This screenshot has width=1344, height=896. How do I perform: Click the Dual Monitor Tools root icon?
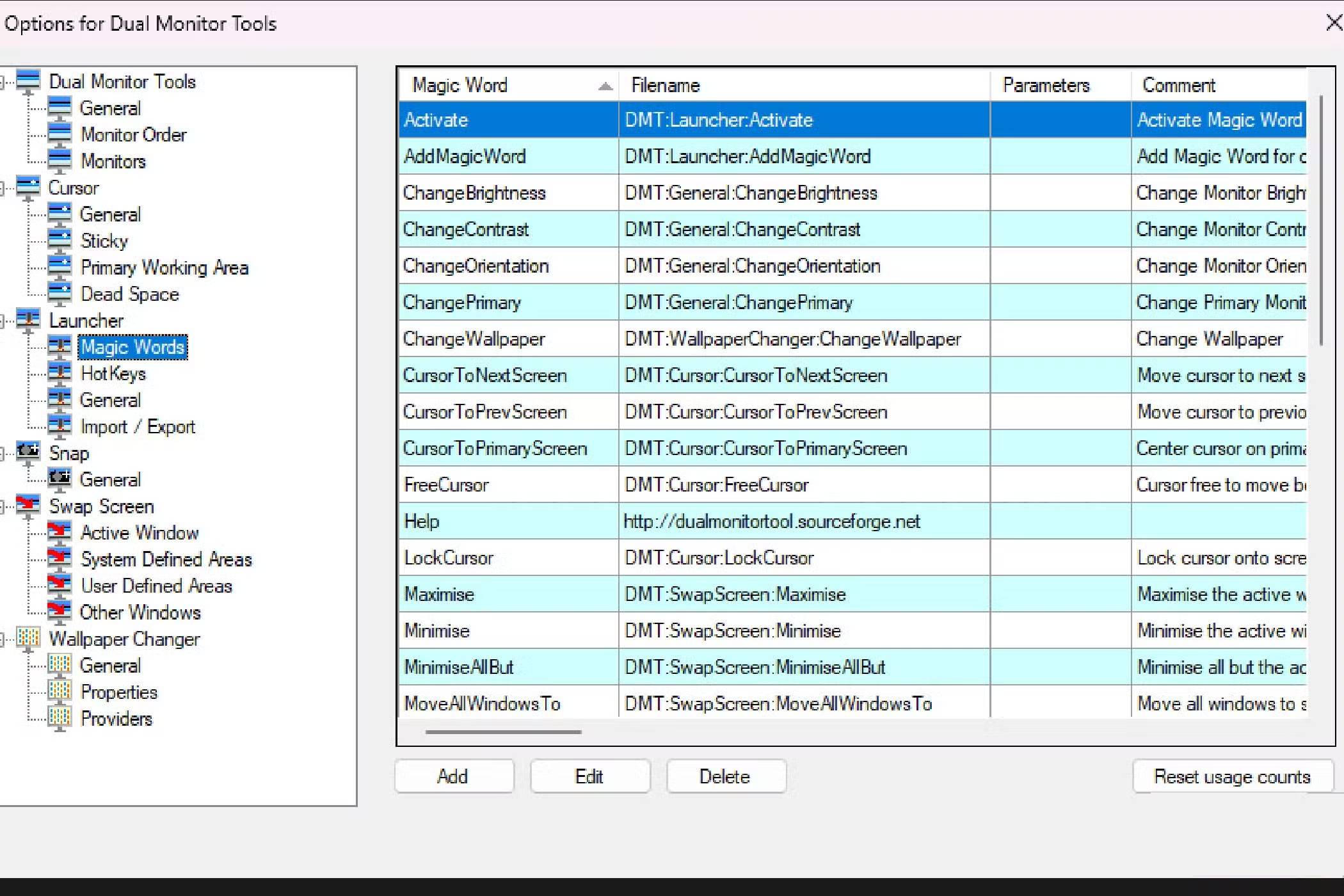pos(28,81)
